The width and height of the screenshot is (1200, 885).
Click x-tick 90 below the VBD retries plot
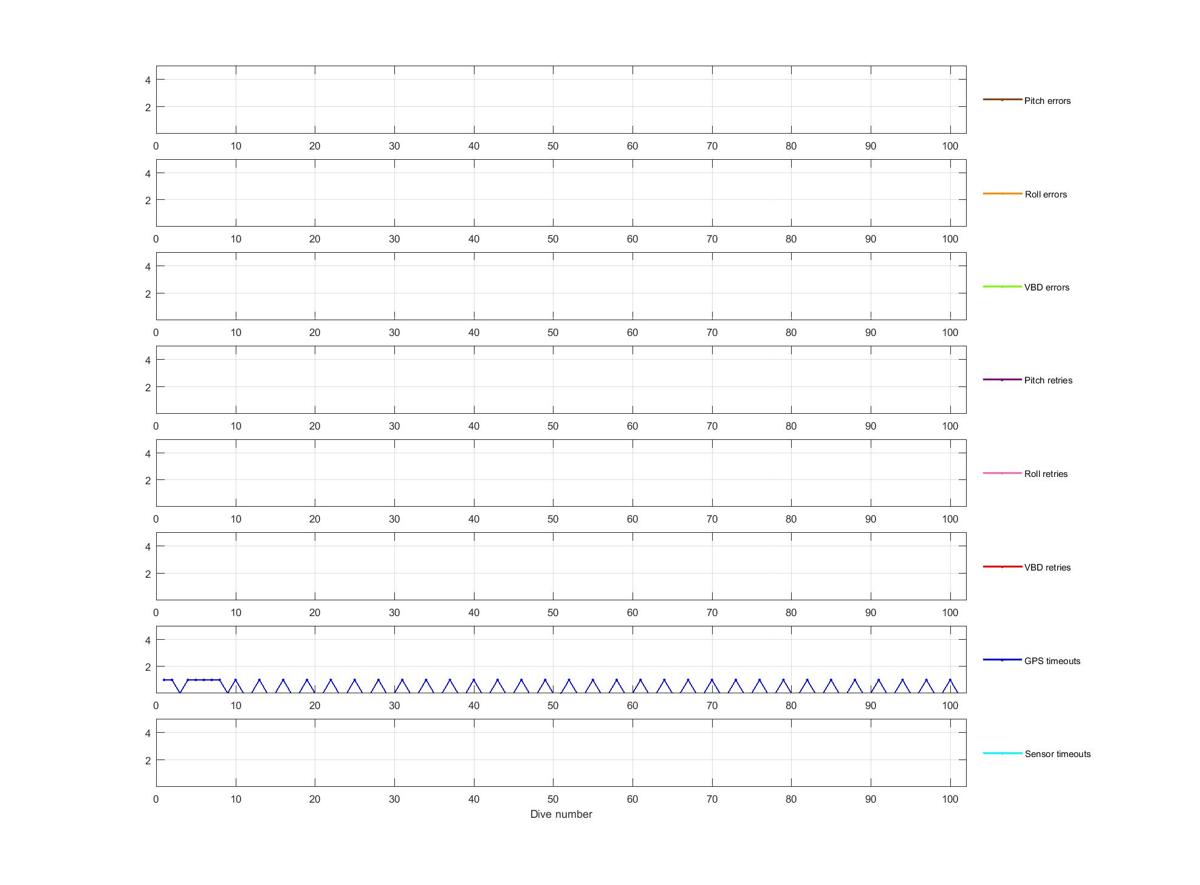(x=871, y=613)
